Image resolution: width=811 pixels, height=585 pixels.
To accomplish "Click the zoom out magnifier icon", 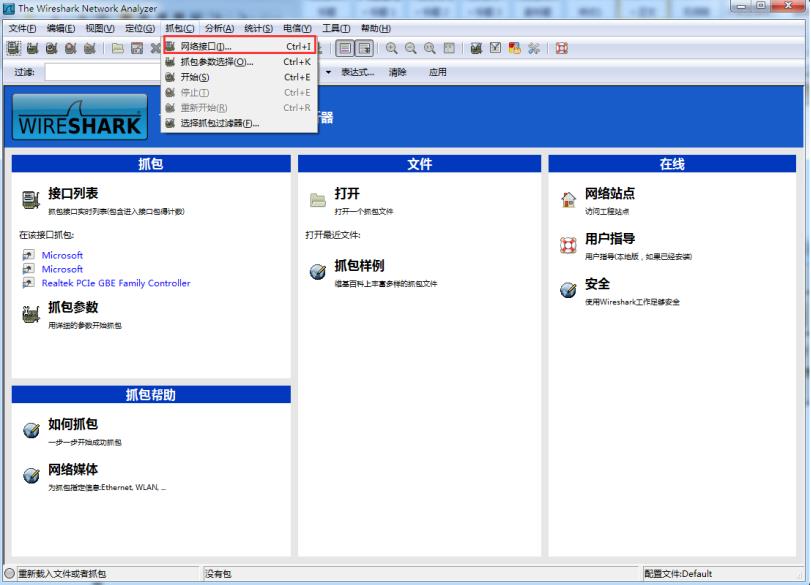I will 411,49.
